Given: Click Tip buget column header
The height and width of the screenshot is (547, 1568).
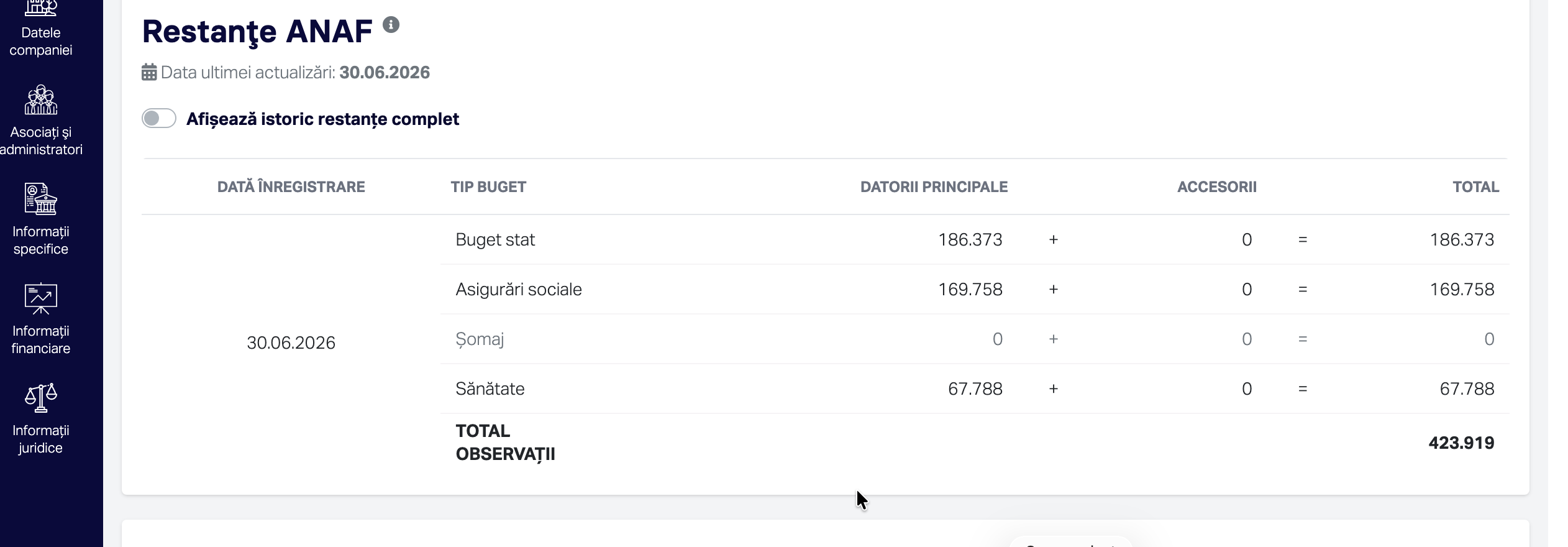Looking at the screenshot, I should pos(488,187).
